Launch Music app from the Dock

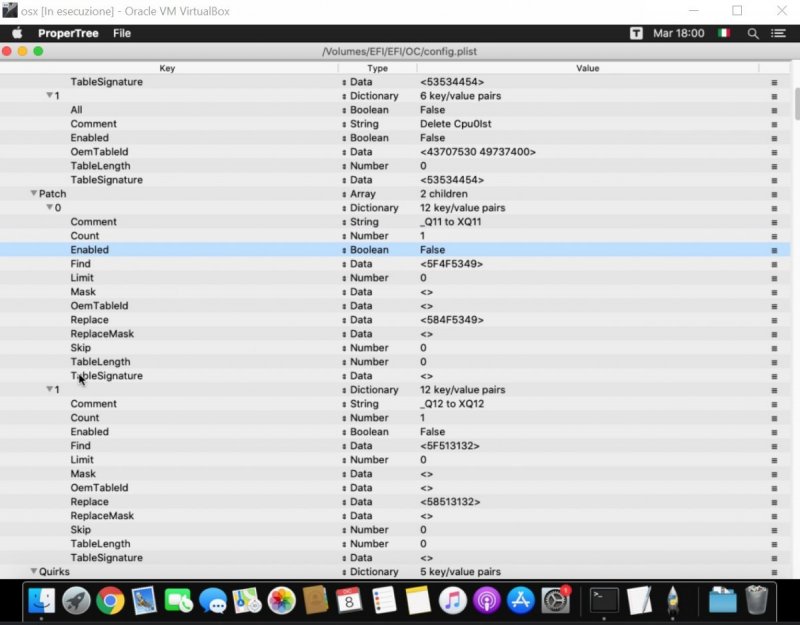pos(453,601)
